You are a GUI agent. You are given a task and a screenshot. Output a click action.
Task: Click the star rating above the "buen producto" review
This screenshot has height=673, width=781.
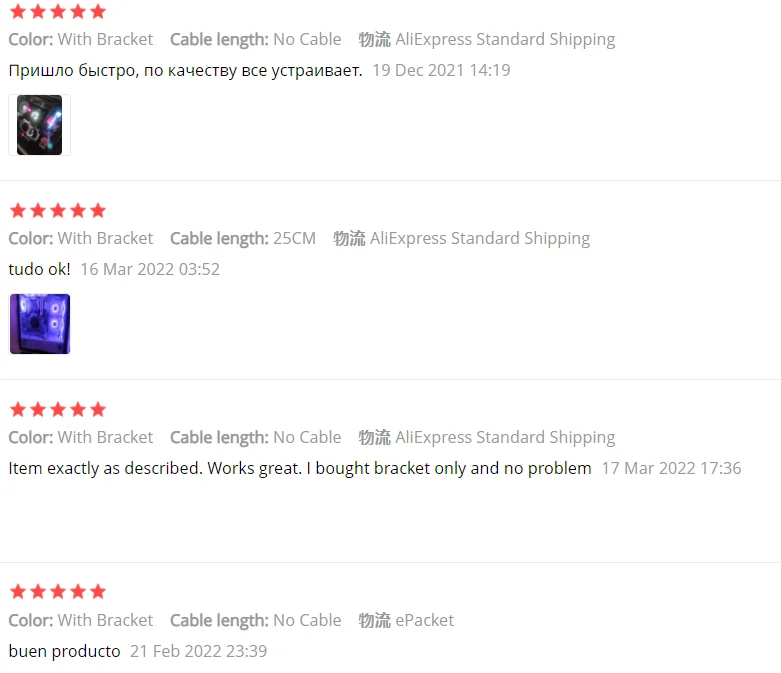coord(57,592)
